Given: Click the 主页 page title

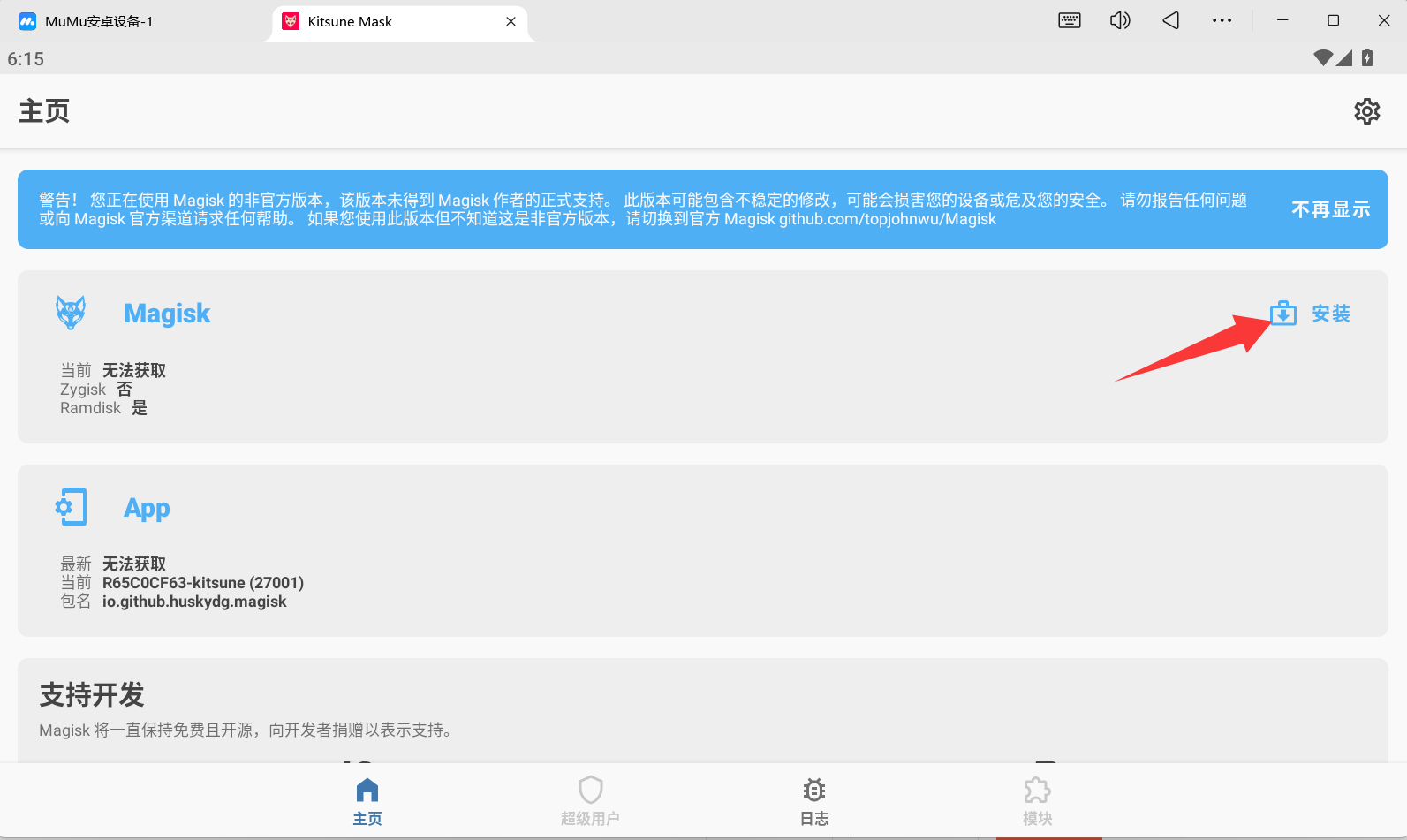Looking at the screenshot, I should click(44, 111).
